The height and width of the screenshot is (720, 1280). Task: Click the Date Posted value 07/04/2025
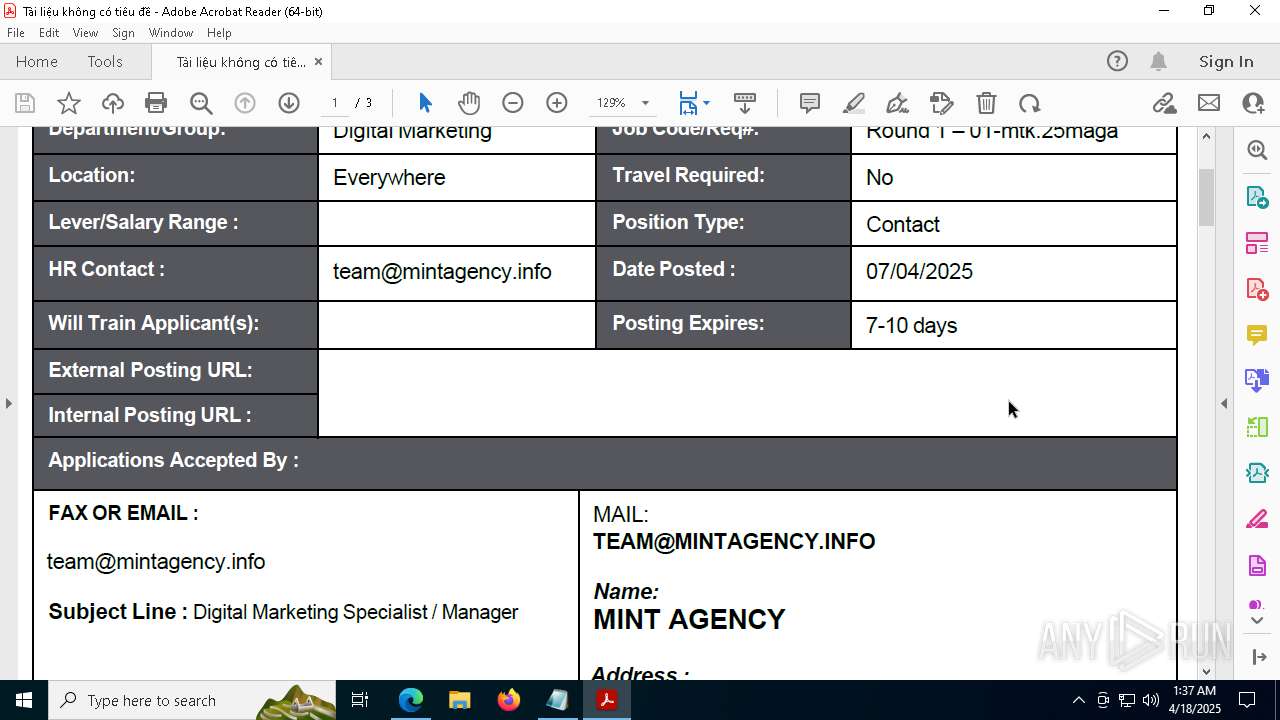coord(919,271)
